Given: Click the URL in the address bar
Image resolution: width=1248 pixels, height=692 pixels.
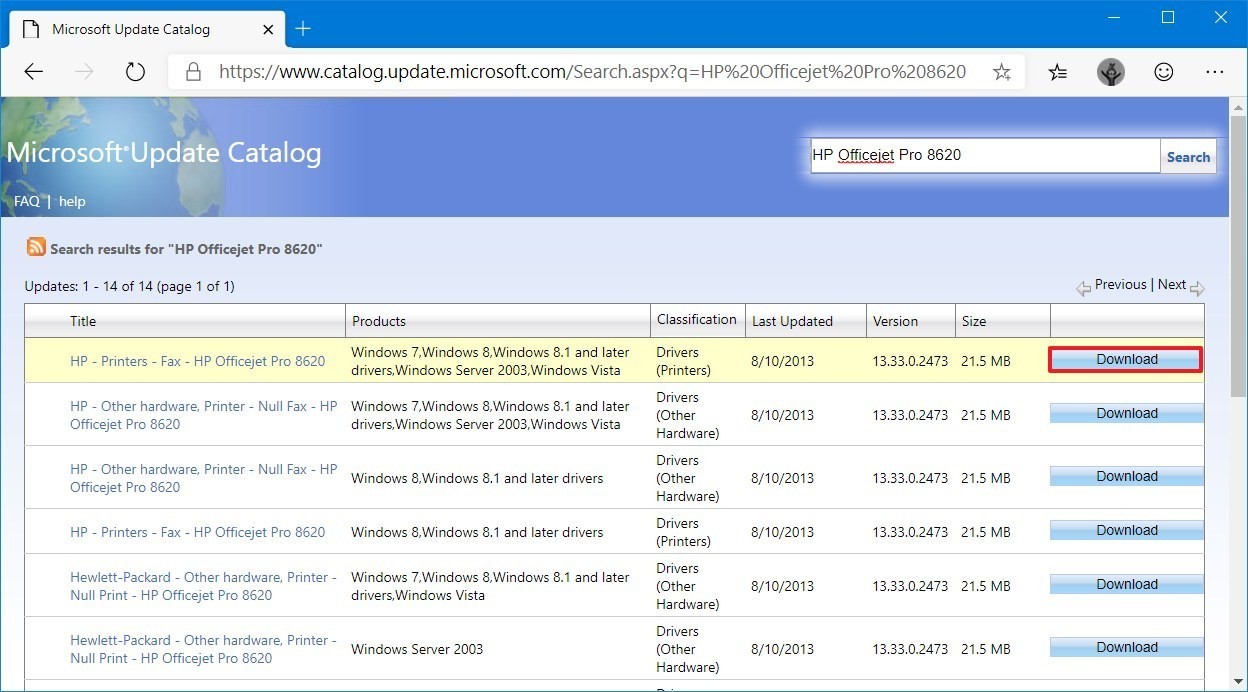Looking at the screenshot, I should pyautogui.click(x=592, y=72).
